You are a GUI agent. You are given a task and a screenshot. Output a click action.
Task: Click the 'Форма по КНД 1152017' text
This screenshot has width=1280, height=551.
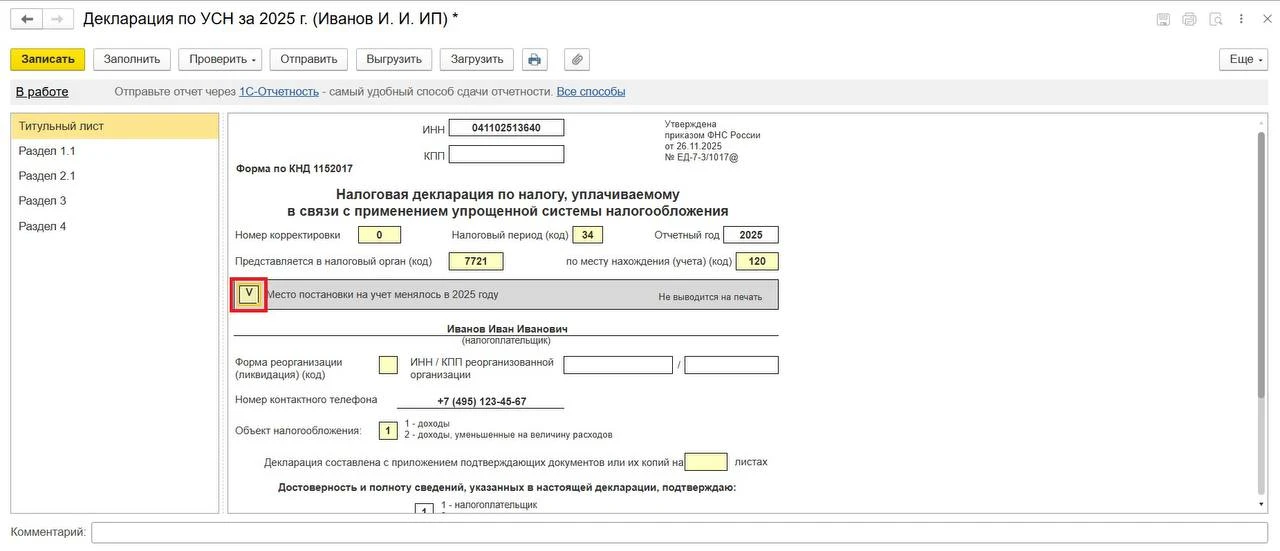294,169
